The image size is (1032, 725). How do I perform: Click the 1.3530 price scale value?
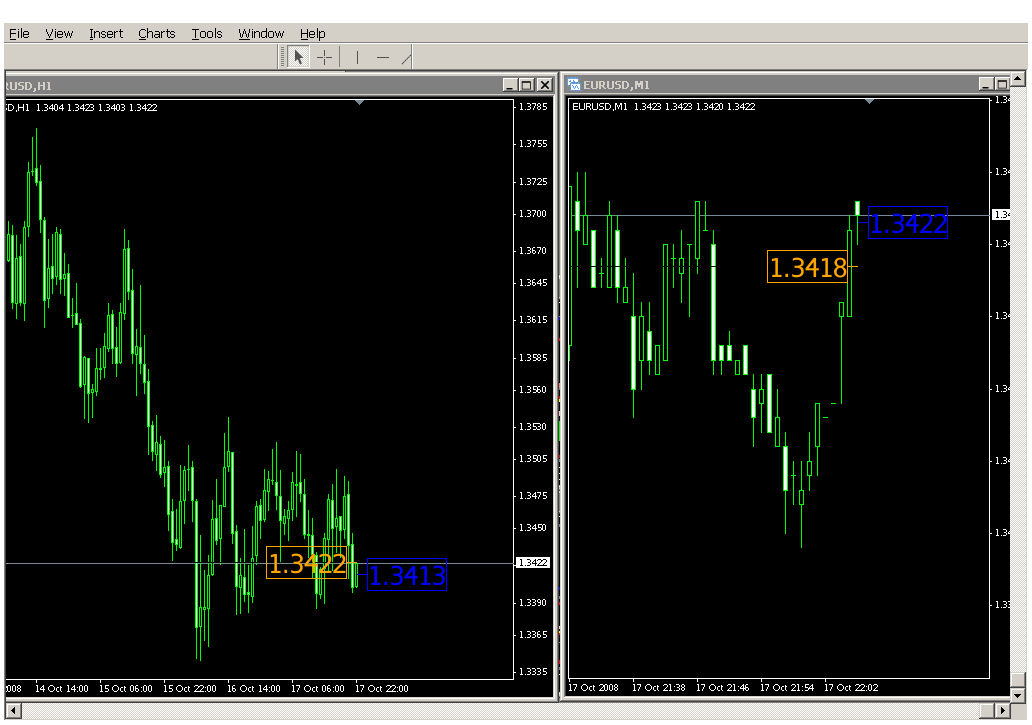[x=533, y=427]
